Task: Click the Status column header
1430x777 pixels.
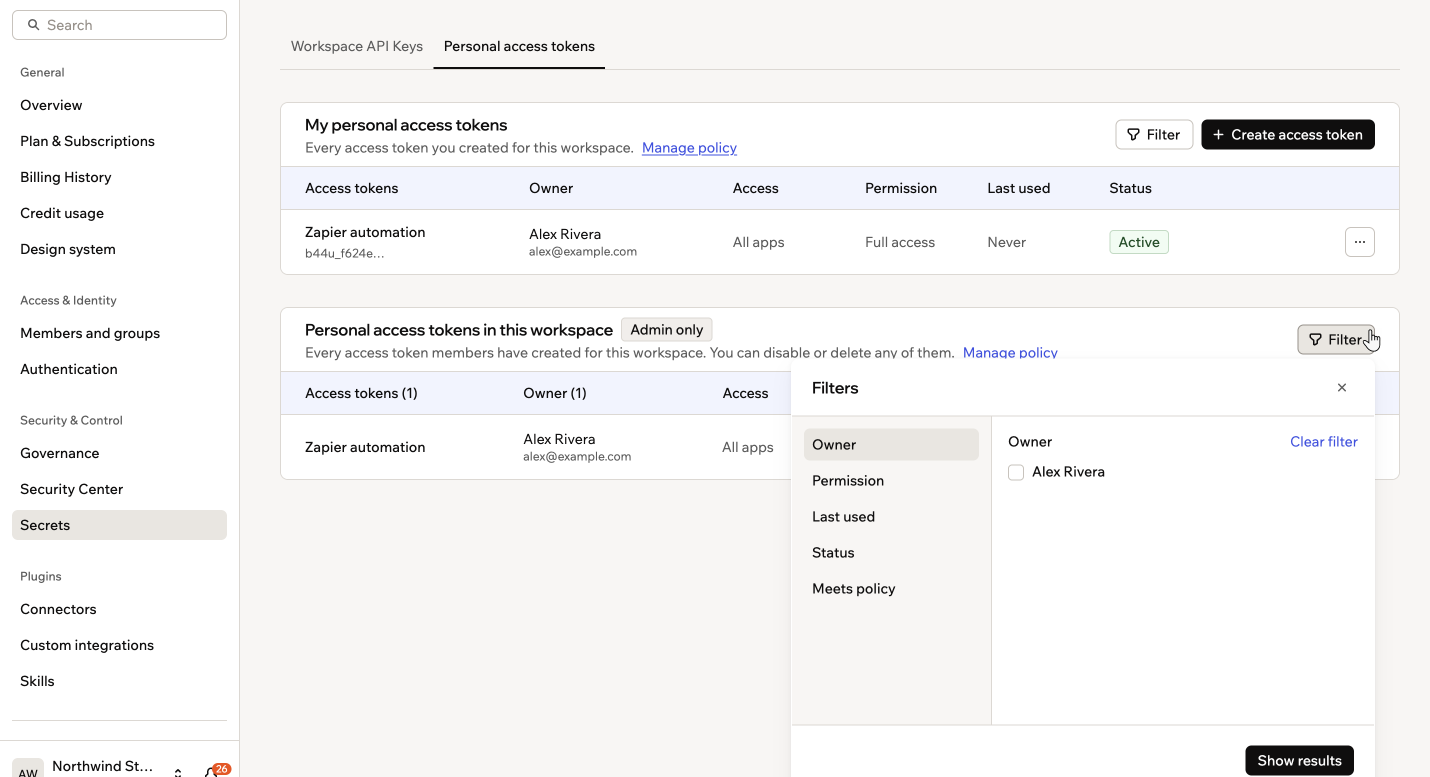Action: click(1130, 188)
